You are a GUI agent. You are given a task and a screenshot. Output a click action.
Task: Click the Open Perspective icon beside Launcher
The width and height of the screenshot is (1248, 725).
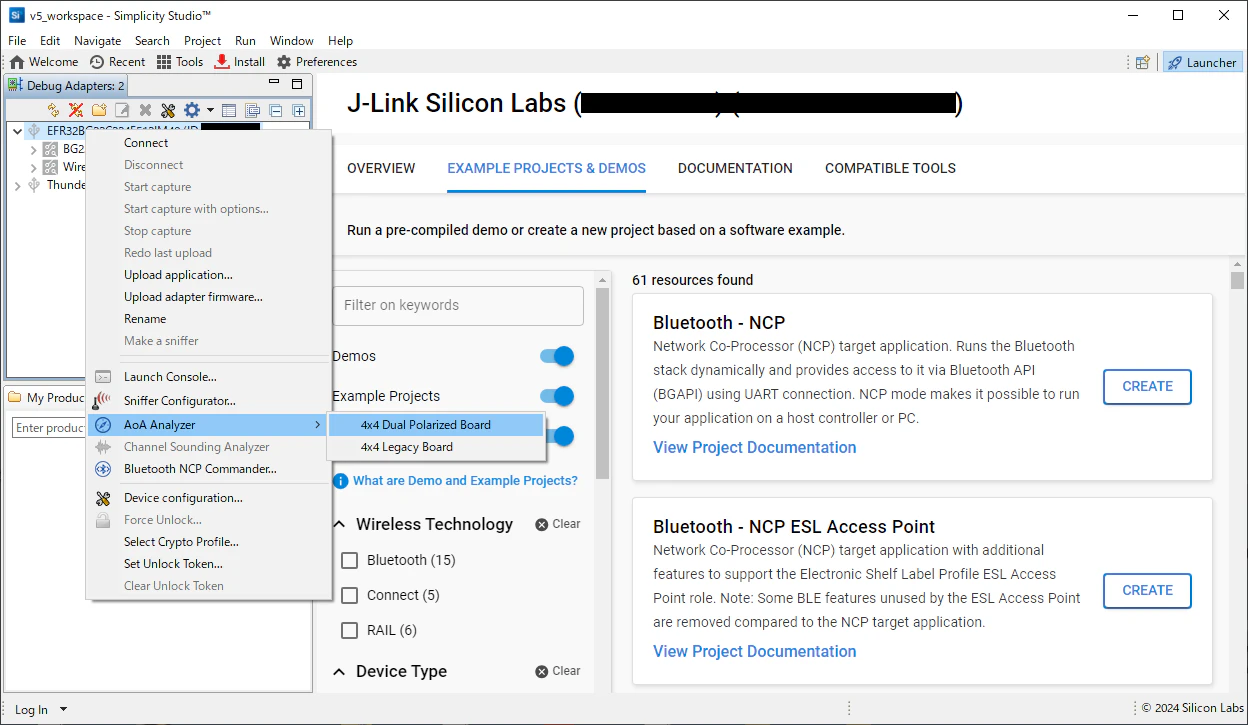pyautogui.click(x=1143, y=62)
